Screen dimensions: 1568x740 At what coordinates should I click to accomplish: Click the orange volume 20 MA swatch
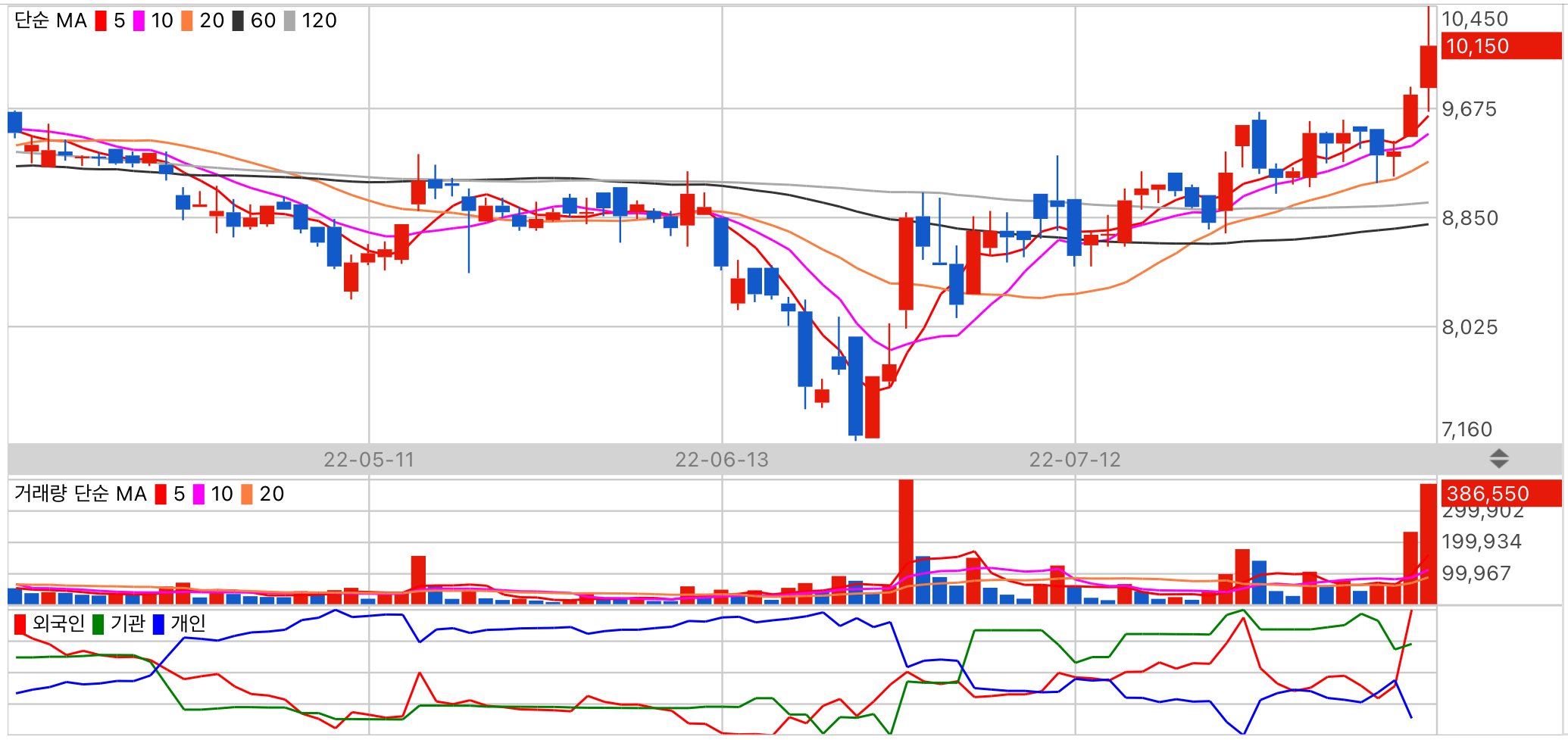click(x=247, y=494)
